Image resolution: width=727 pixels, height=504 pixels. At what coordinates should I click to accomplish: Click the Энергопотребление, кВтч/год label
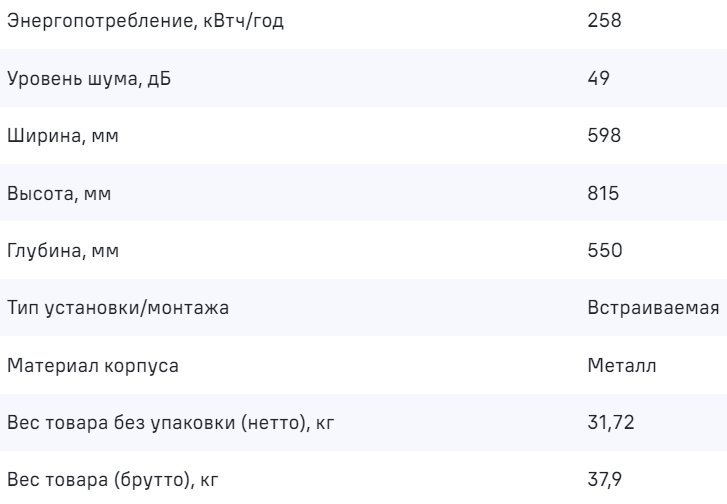click(145, 20)
